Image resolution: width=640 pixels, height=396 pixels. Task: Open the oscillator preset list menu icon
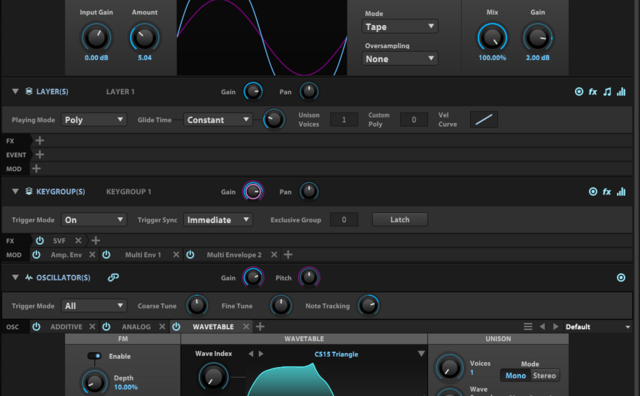(528, 327)
